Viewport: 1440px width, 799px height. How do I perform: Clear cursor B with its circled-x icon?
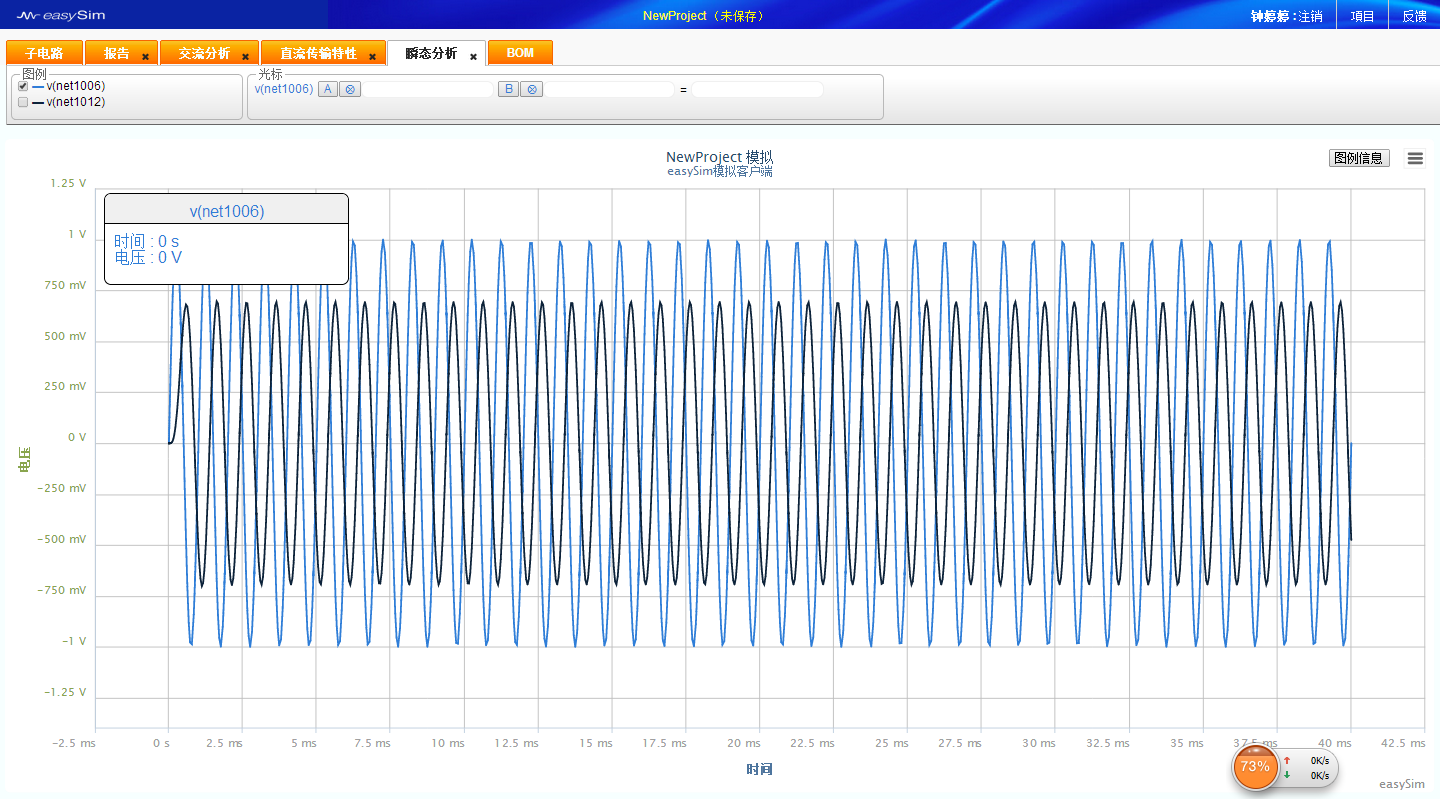coord(532,89)
